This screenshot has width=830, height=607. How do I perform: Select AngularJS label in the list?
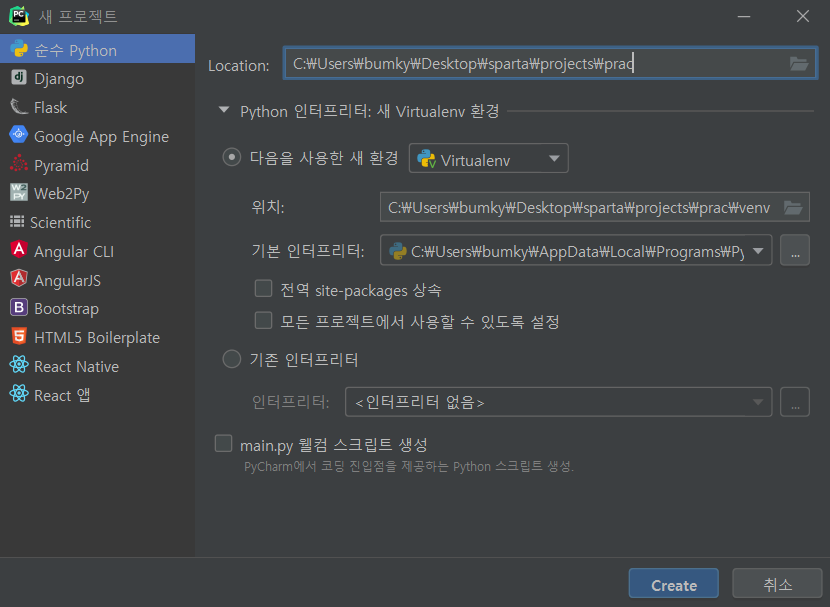click(67, 280)
